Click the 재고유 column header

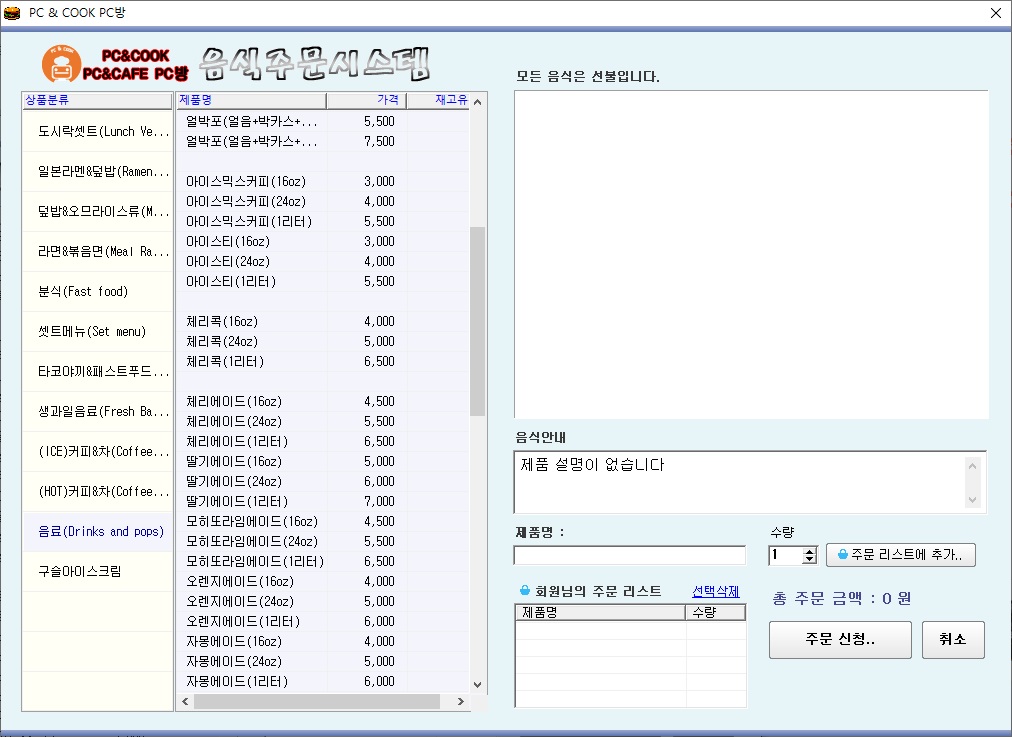pos(439,100)
